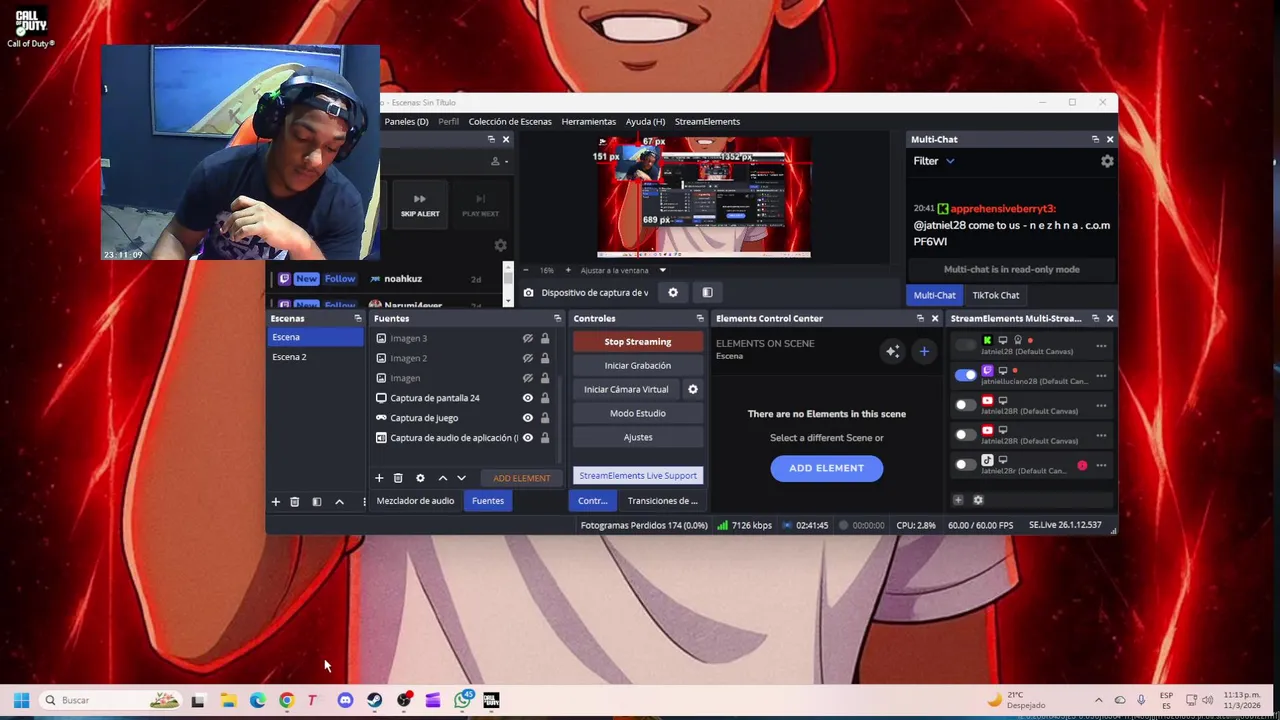Open Discord from the taskbar
Screen dimensions: 1280x720
(x=345, y=700)
